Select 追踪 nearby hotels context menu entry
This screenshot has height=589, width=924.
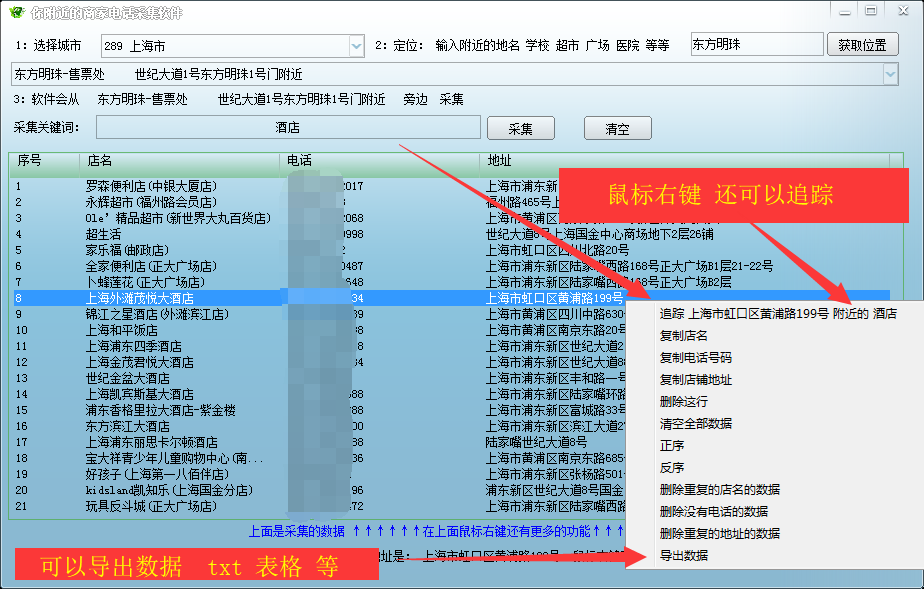(777, 313)
